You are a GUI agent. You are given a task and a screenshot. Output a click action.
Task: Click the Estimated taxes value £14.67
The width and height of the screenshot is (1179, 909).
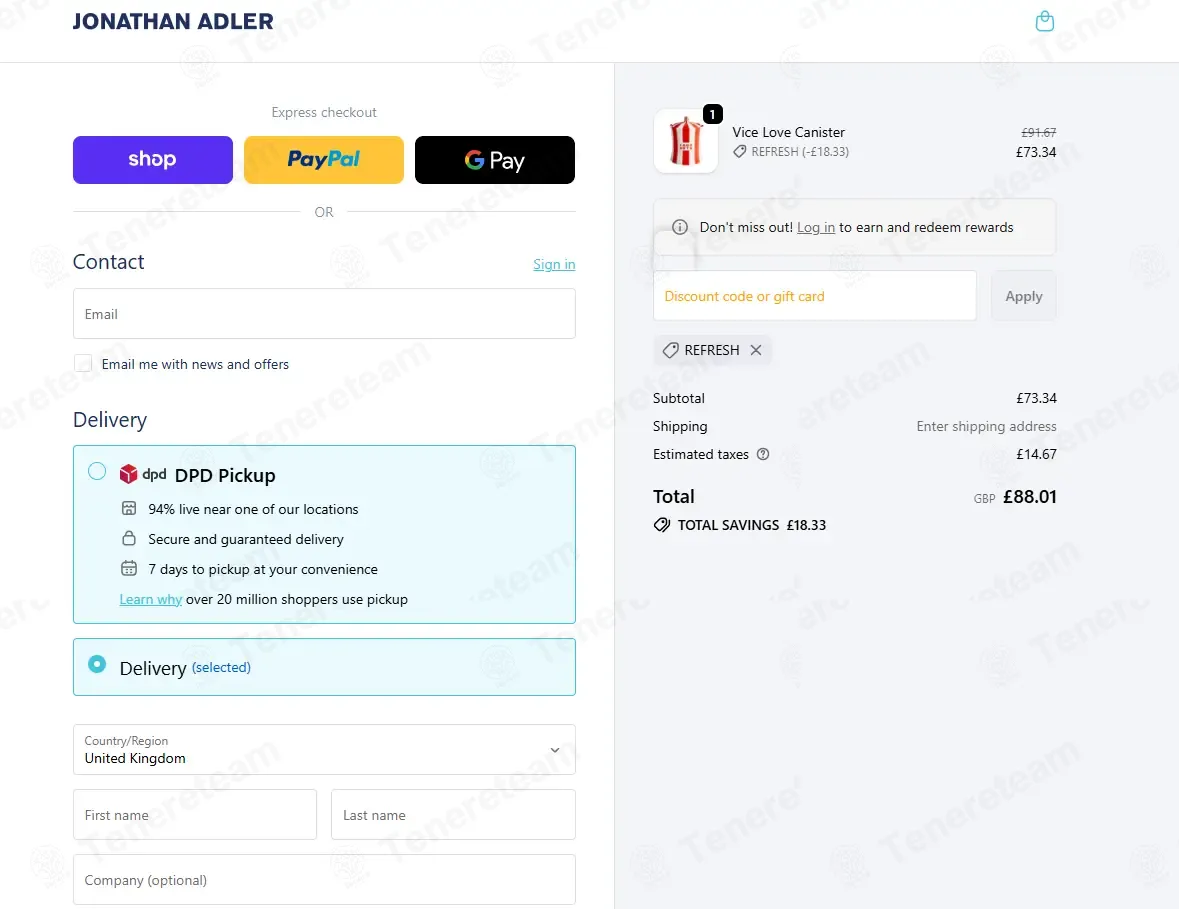(x=1036, y=454)
